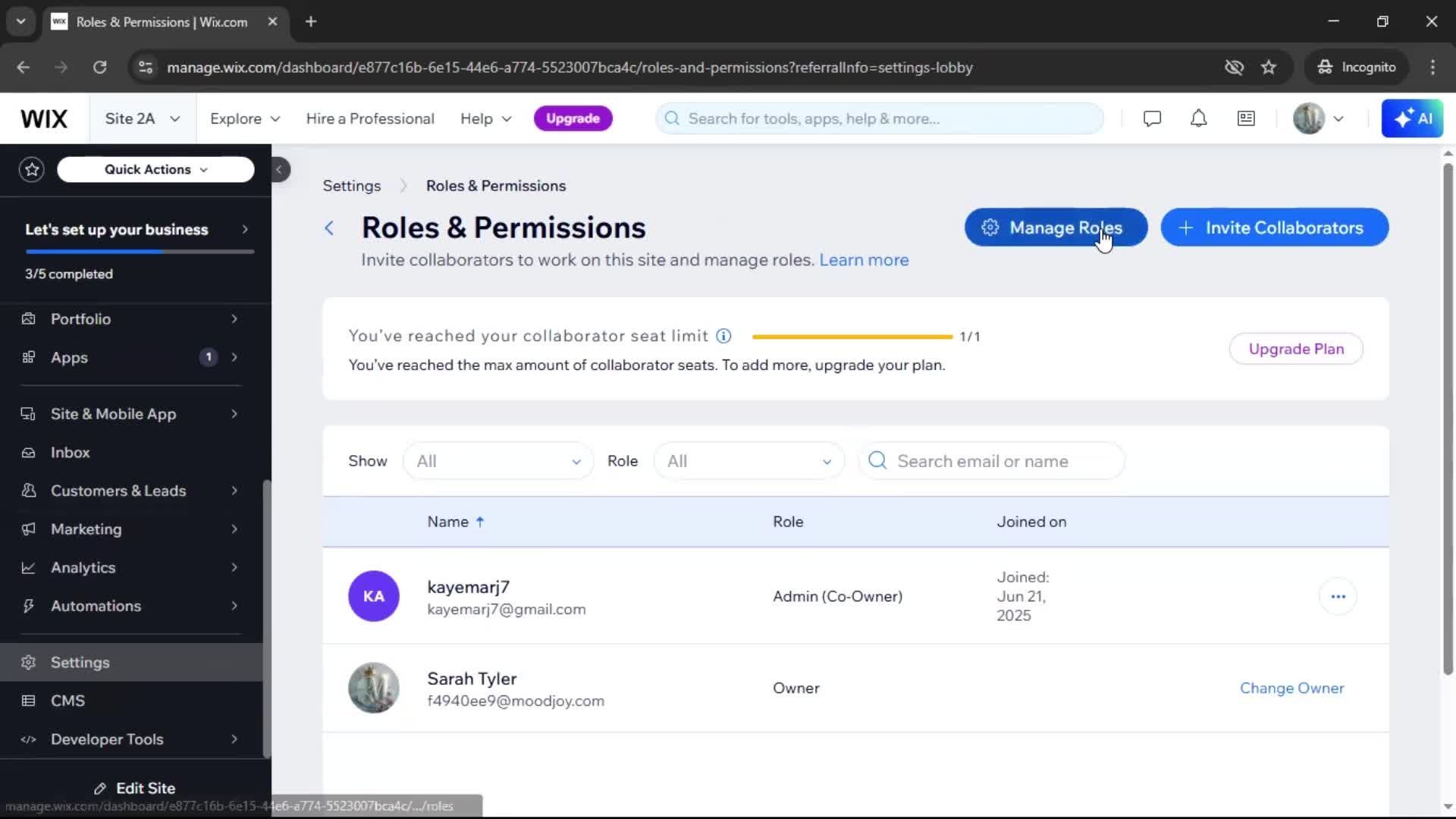
Task: Click the browser bookmark star icon
Action: click(1269, 67)
